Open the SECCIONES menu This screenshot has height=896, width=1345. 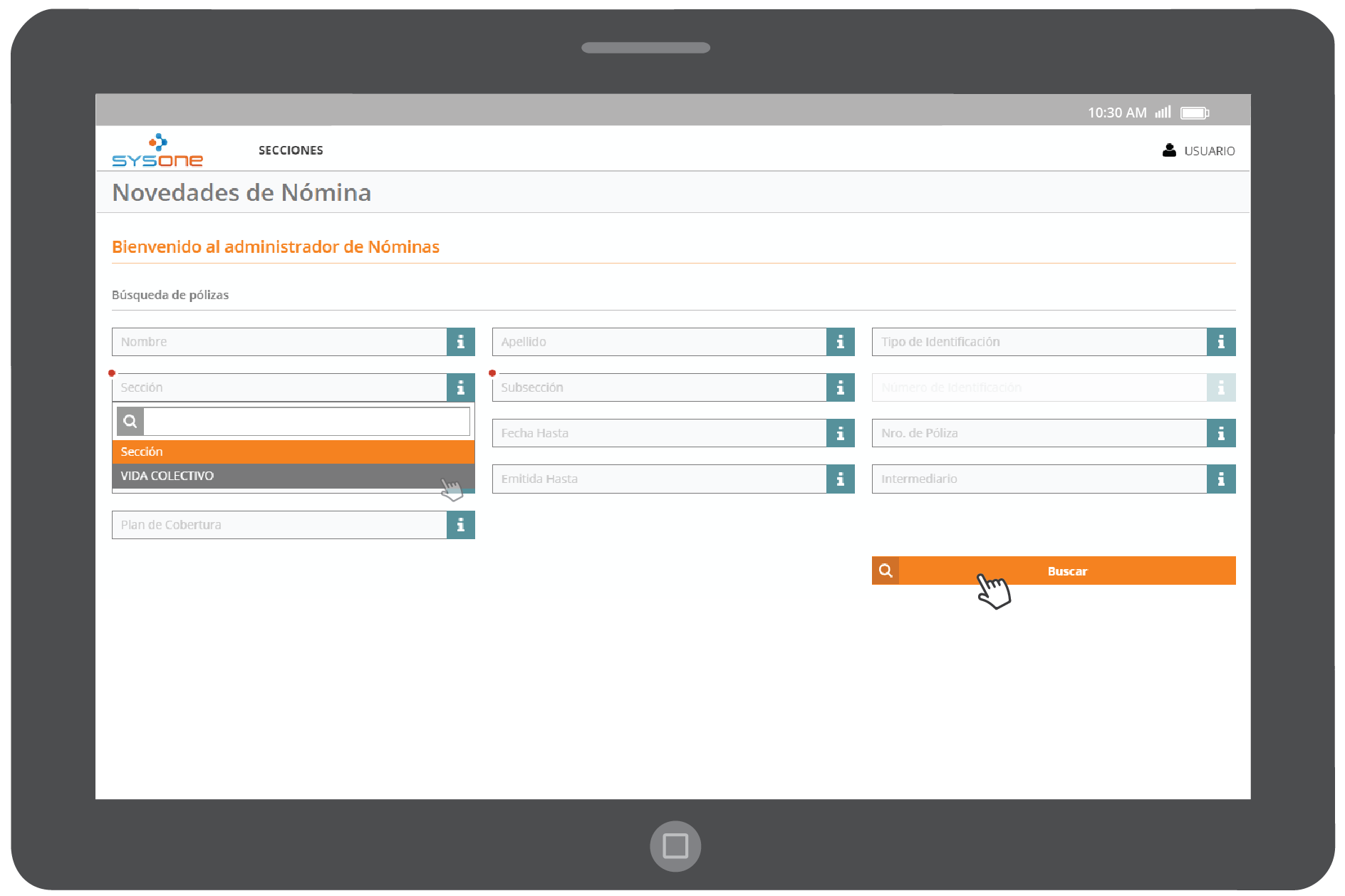[x=291, y=150]
